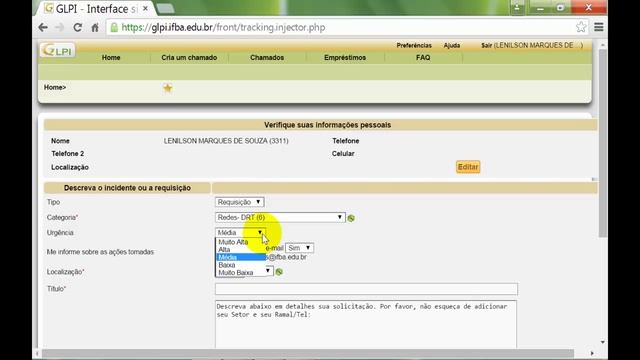
Task: Click the Urgência label
Action: [x=60, y=233]
